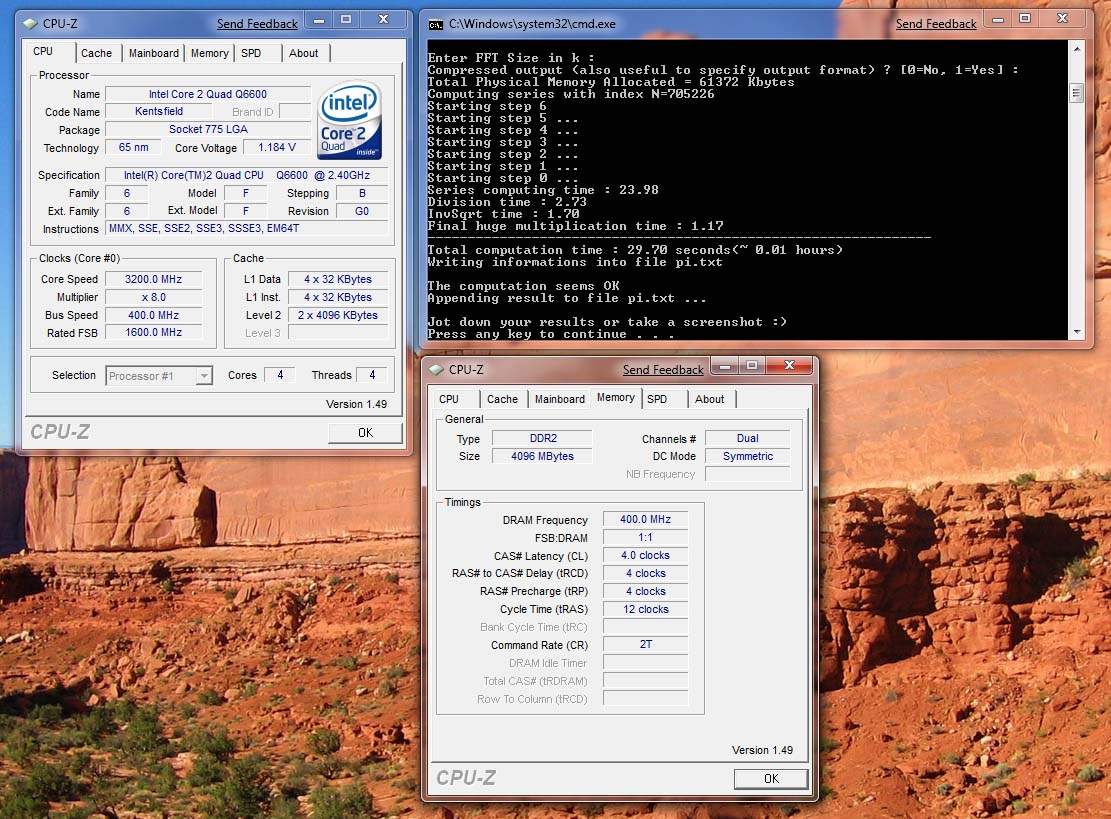Image resolution: width=1111 pixels, height=819 pixels.
Task: Click the 'Series computing time : 23.98' line
Action: (x=543, y=190)
